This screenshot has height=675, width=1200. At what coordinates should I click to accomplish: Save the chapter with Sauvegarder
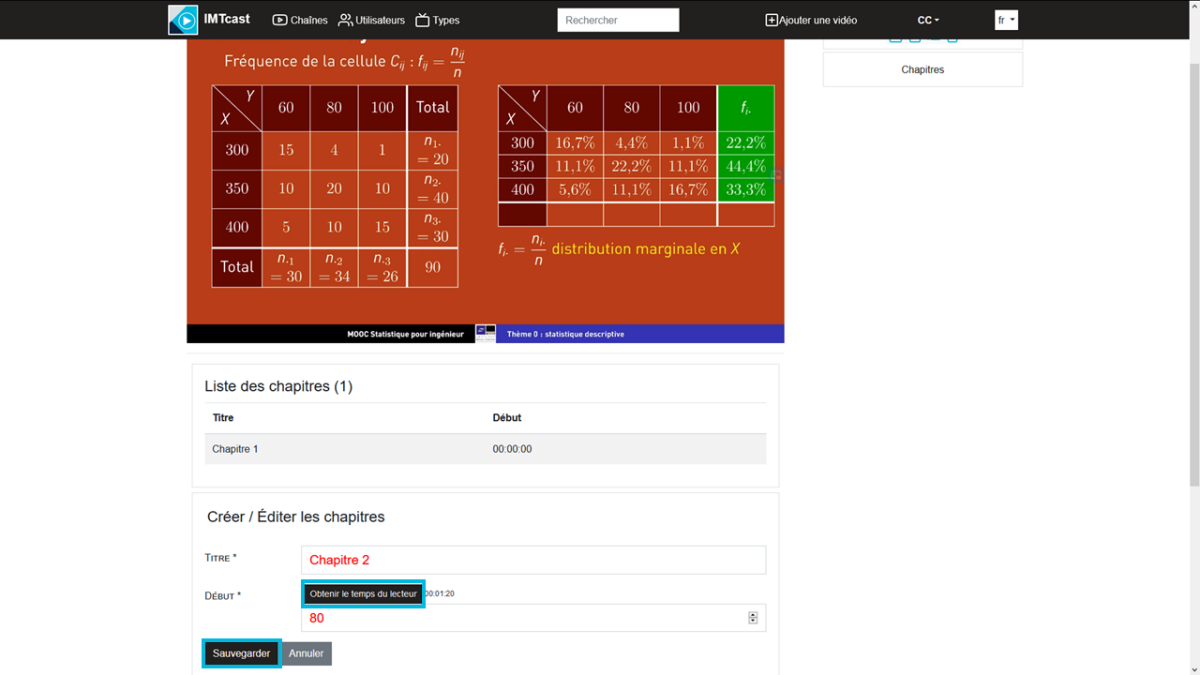point(241,654)
